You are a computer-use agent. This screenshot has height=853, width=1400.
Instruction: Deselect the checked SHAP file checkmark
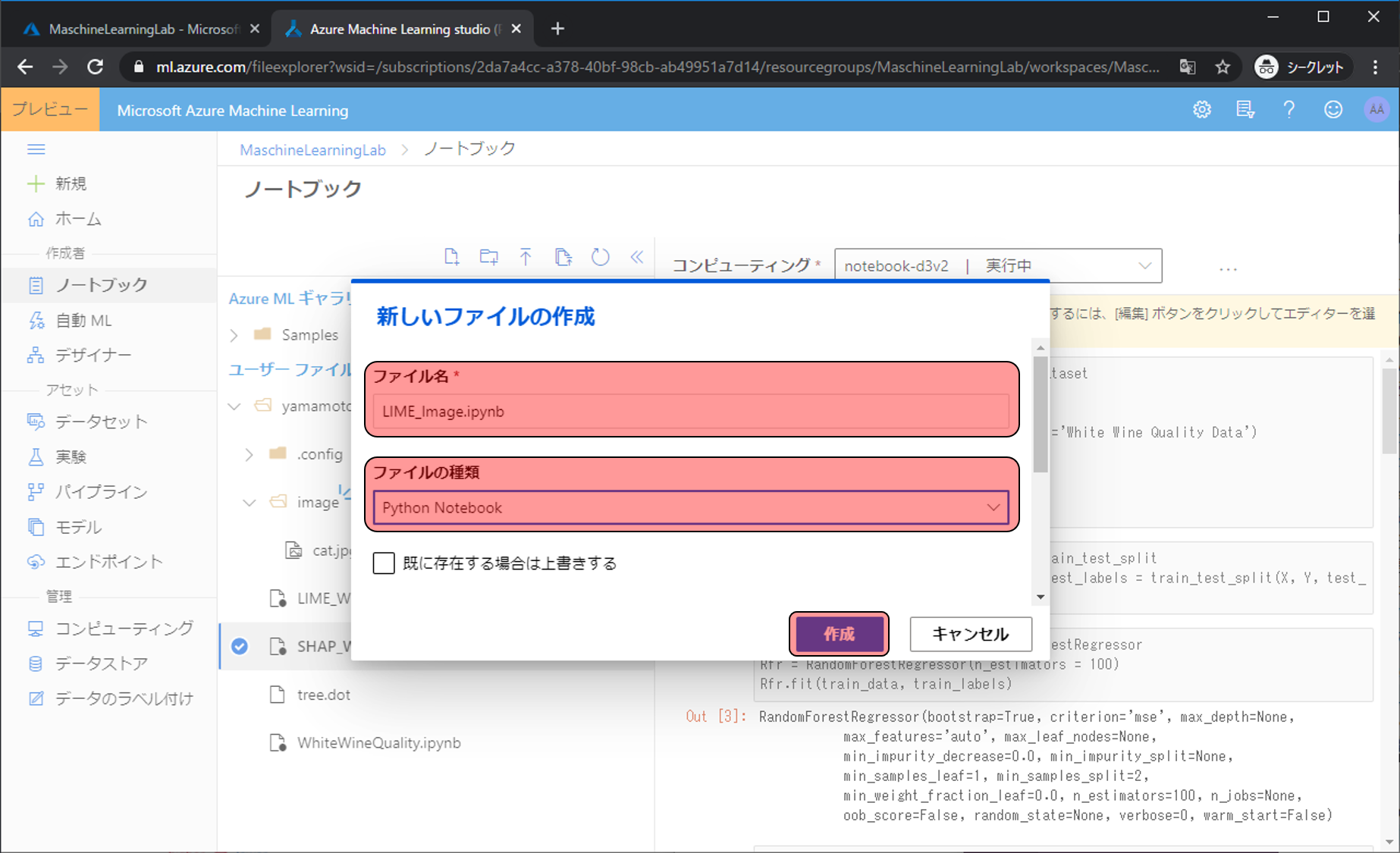tap(240, 646)
